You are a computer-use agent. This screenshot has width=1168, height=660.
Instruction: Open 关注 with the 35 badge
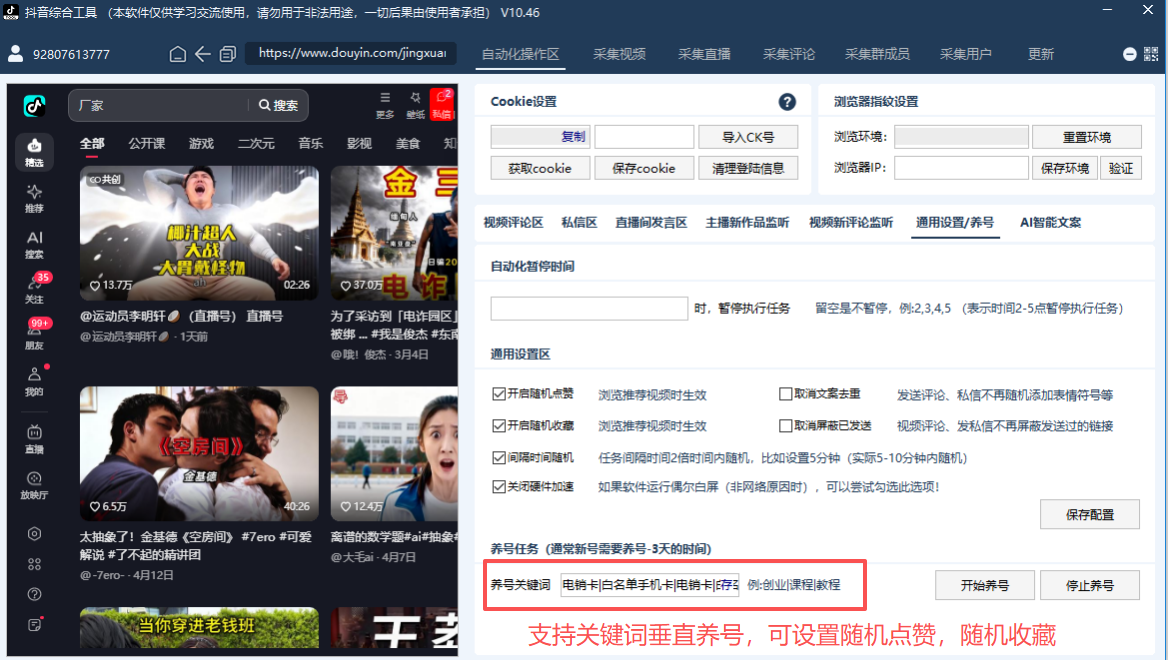pyautogui.click(x=34, y=289)
